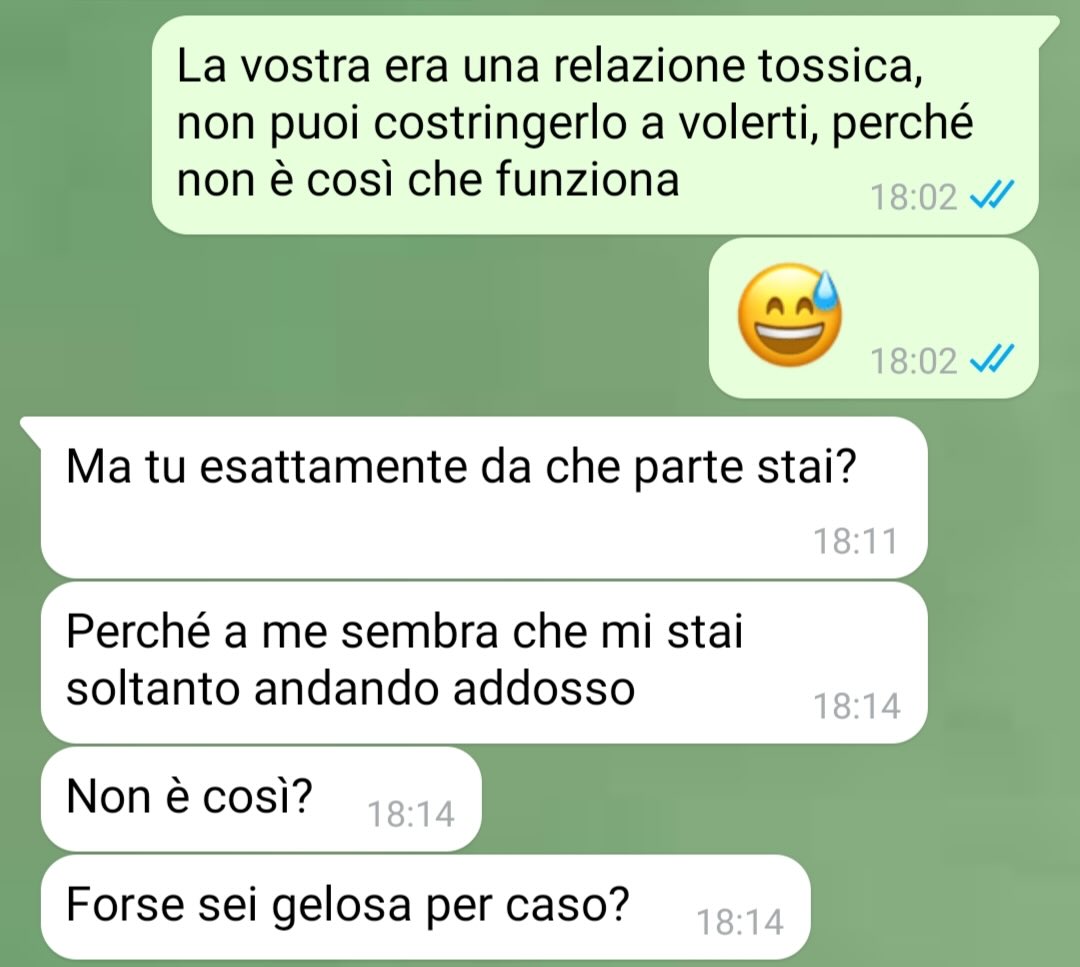Tap the 18:14 timestamp on 'Non è così?'
Screen dimensions: 1080x967
[x=411, y=814]
